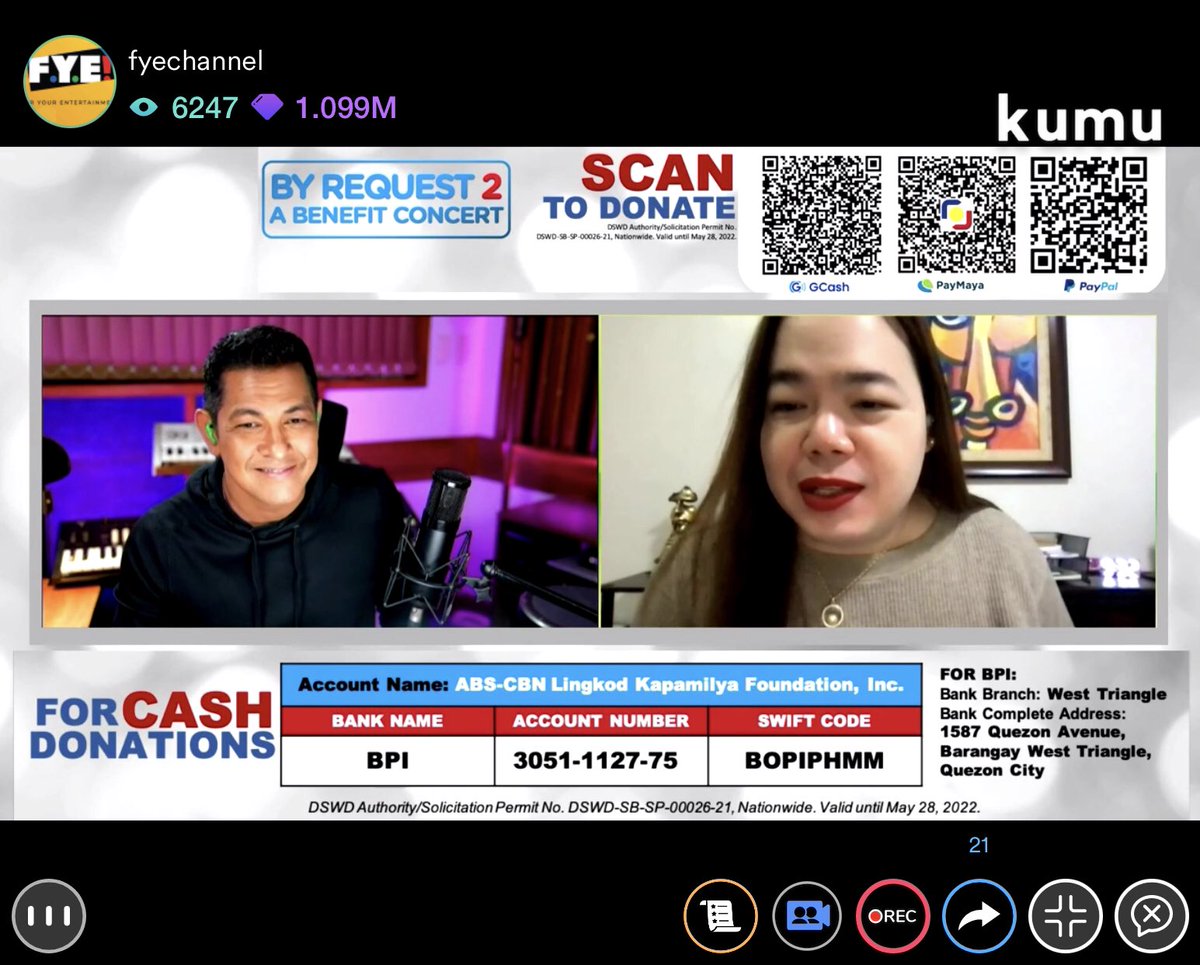
Task: Tap the 1587 Quezon Avenue address line
Action: click(1033, 732)
